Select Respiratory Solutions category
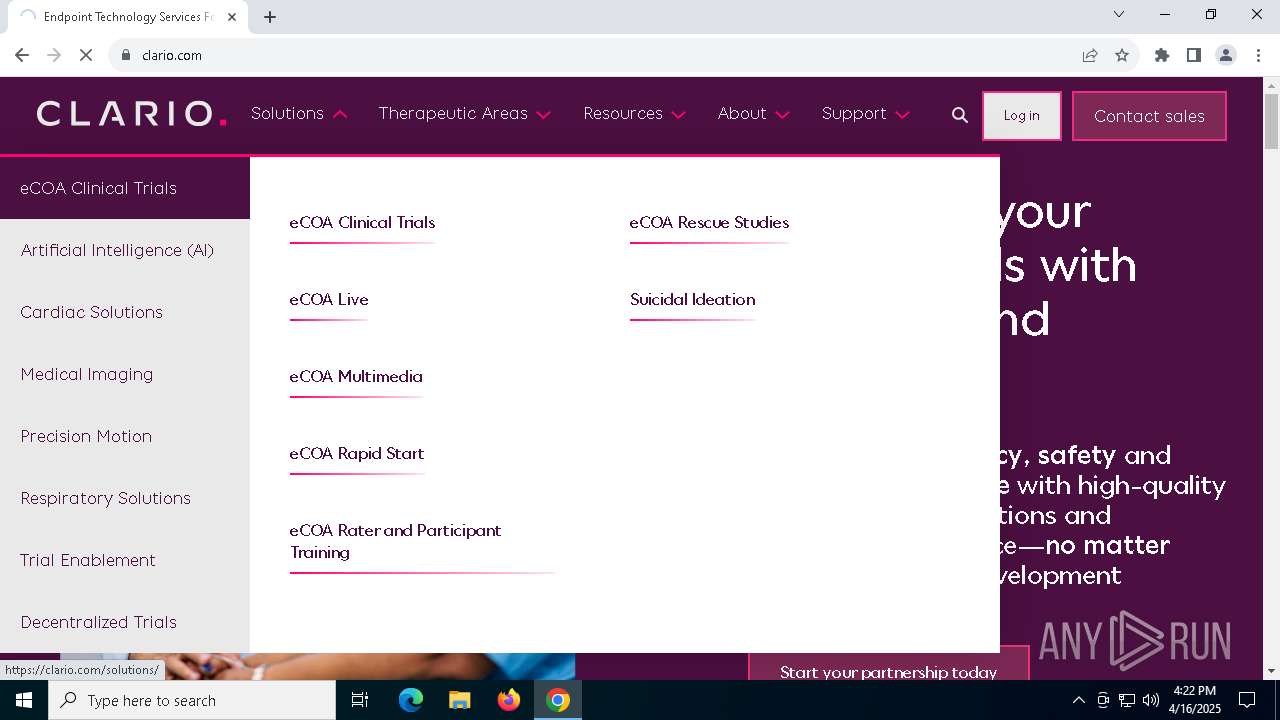Viewport: 1280px width, 720px height. click(x=125, y=498)
